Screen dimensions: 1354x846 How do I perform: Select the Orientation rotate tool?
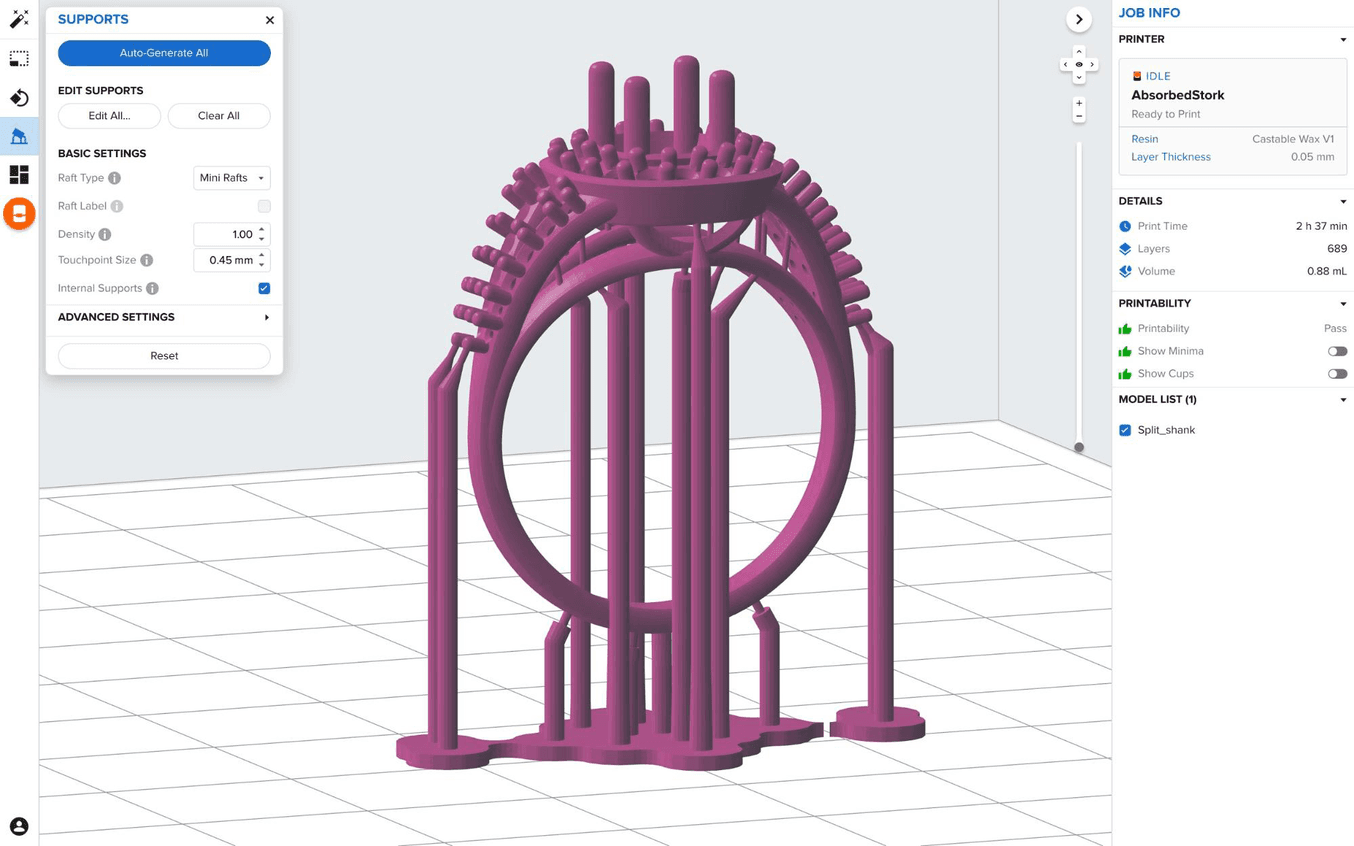pos(19,98)
